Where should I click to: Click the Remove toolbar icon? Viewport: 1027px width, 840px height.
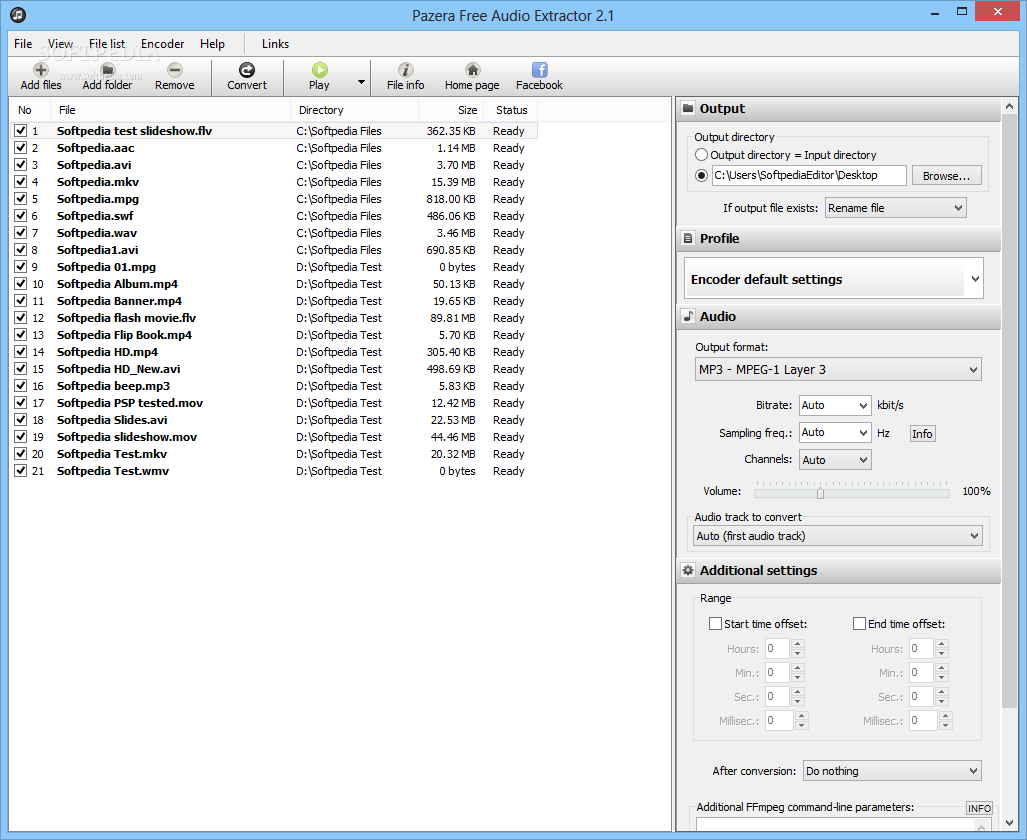click(174, 69)
